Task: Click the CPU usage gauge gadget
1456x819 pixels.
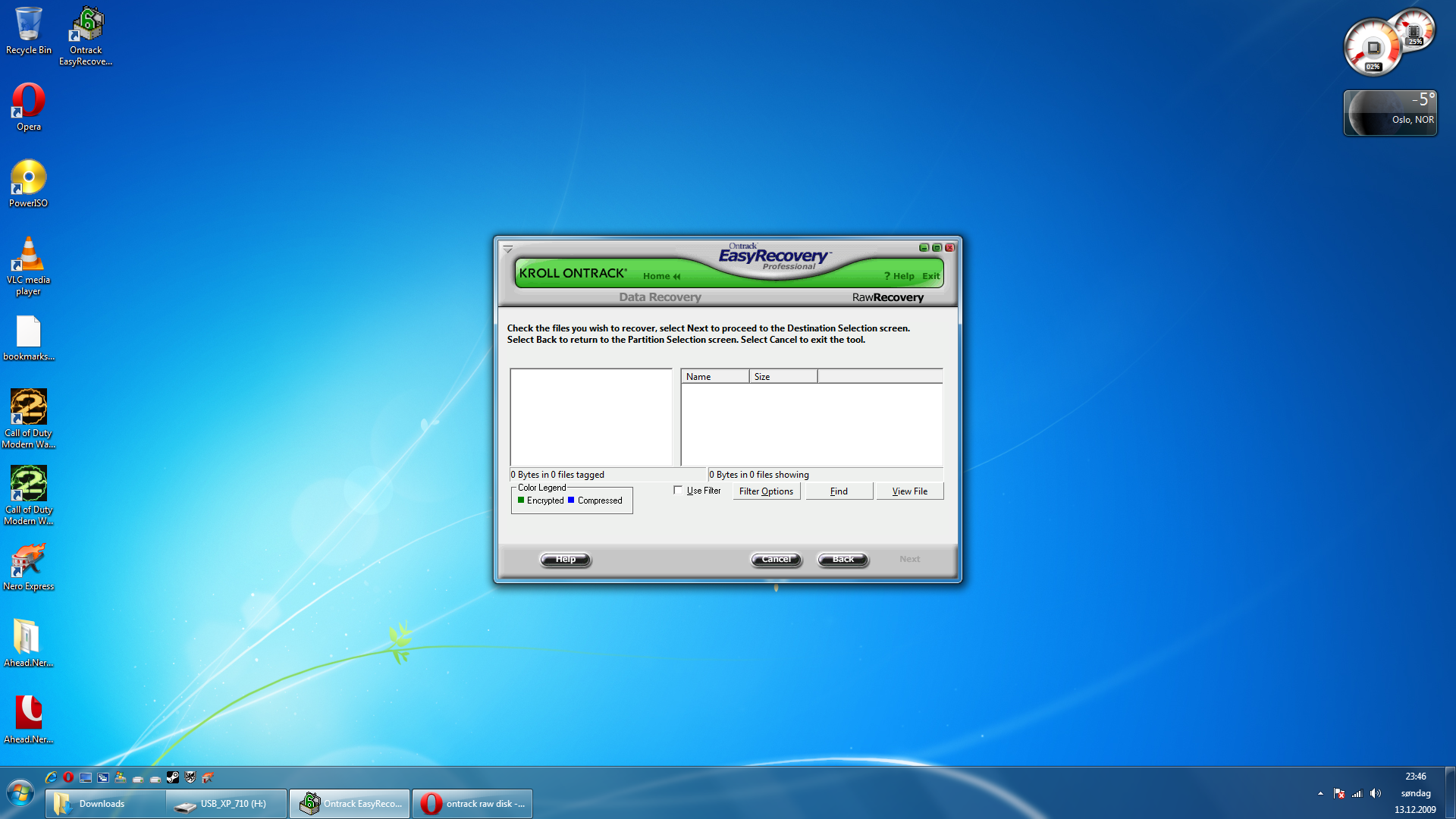Action: point(1373,48)
